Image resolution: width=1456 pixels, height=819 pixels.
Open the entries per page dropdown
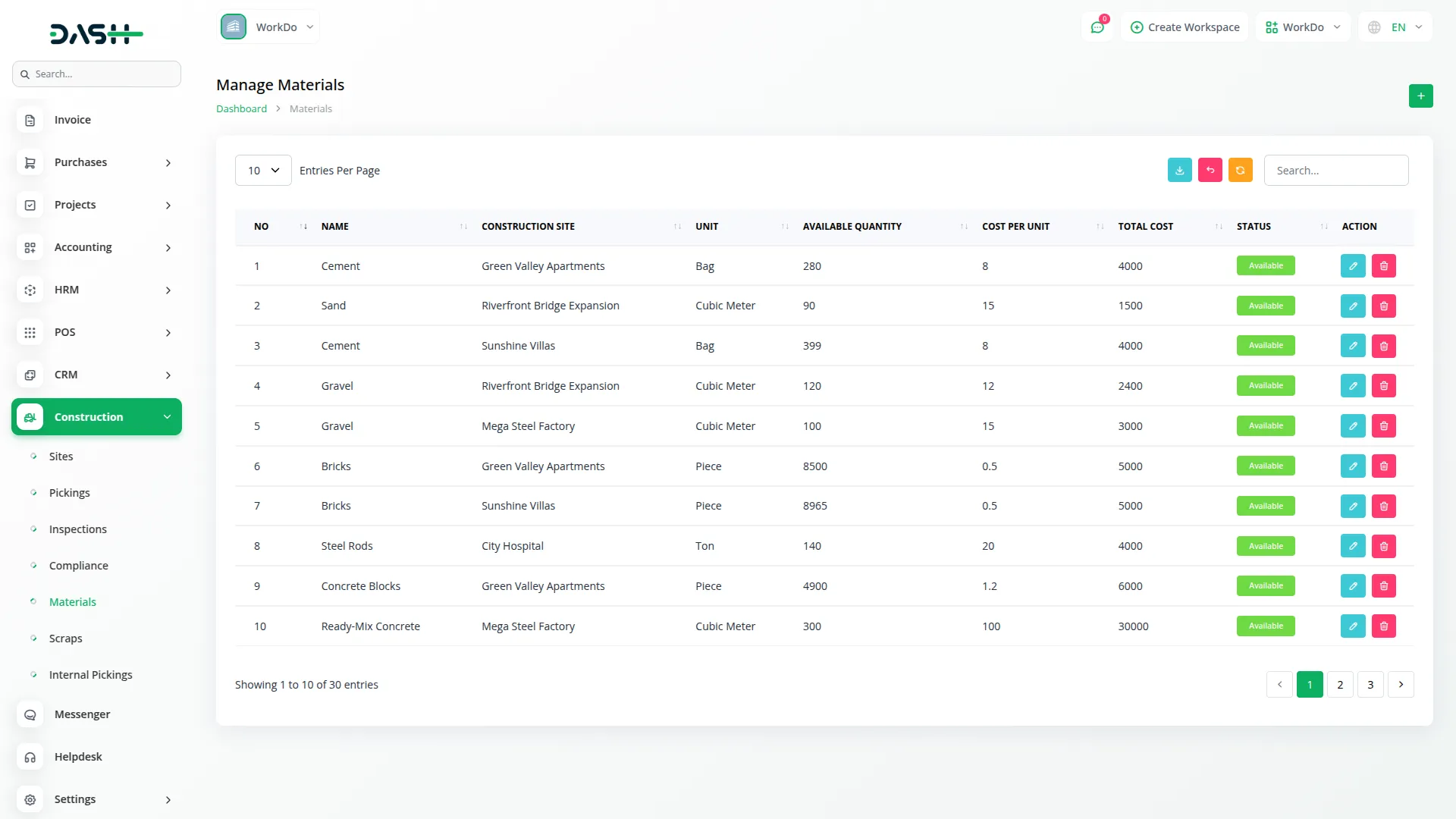click(263, 171)
